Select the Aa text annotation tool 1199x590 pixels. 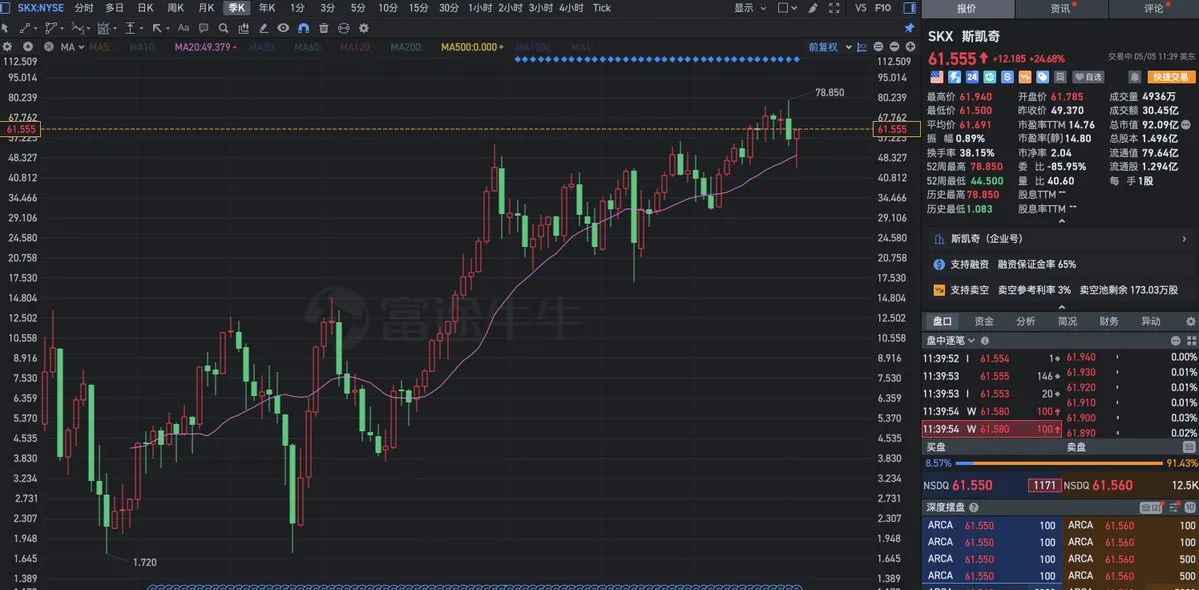[x=184, y=28]
